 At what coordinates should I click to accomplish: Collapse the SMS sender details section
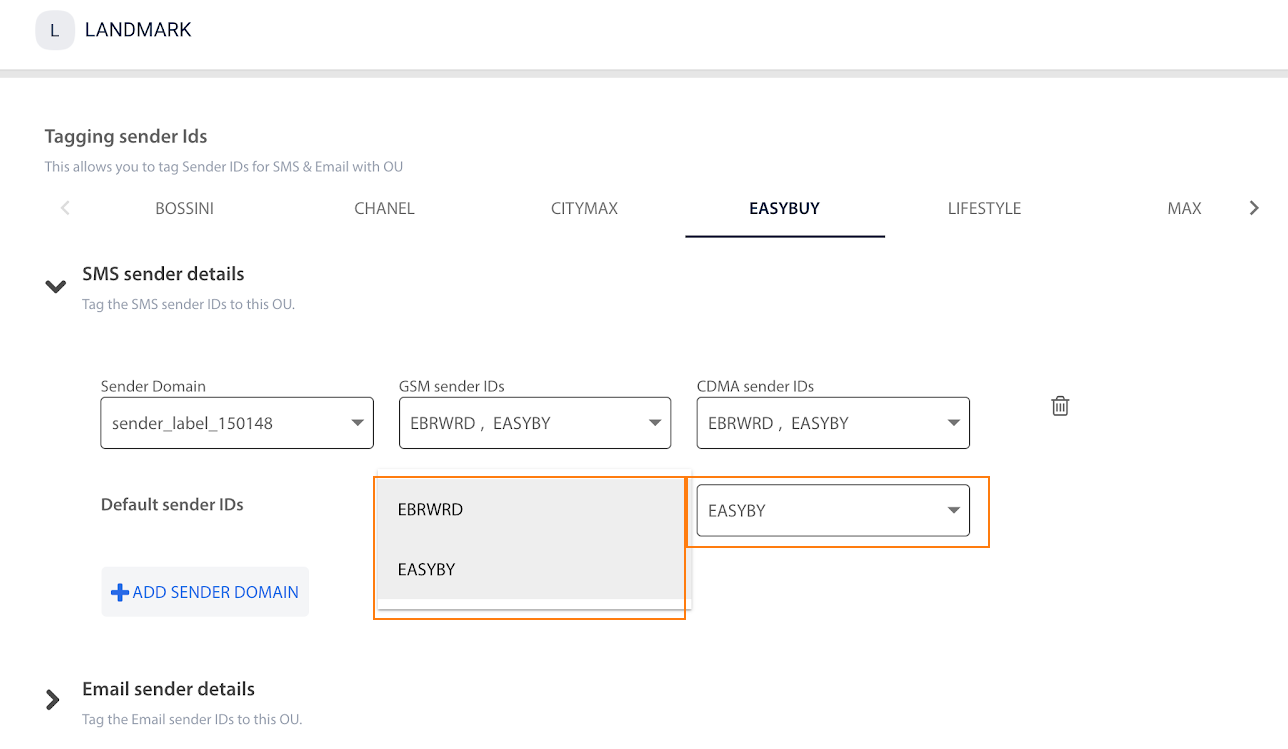[x=55, y=287]
